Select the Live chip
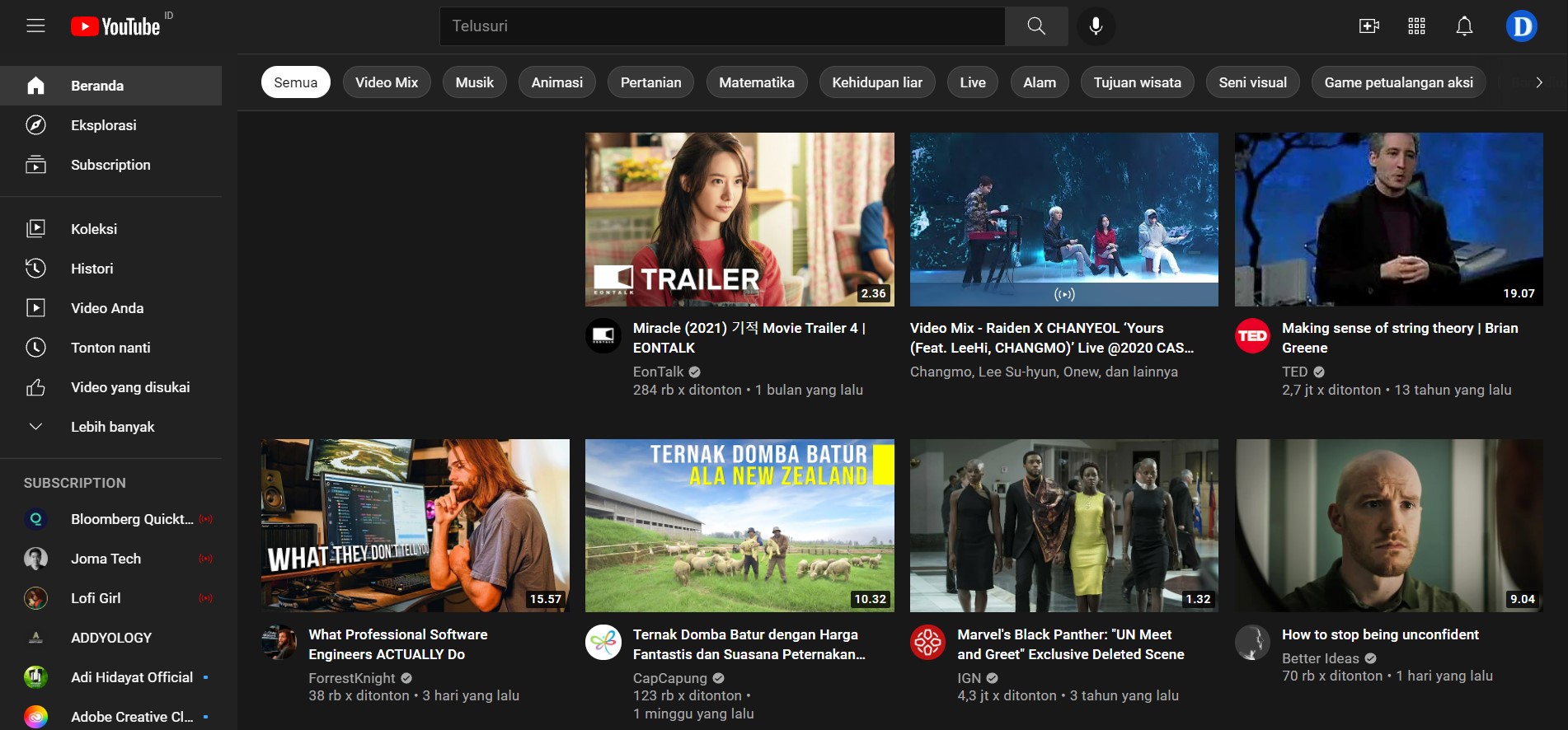The image size is (1568, 730). pos(973,82)
